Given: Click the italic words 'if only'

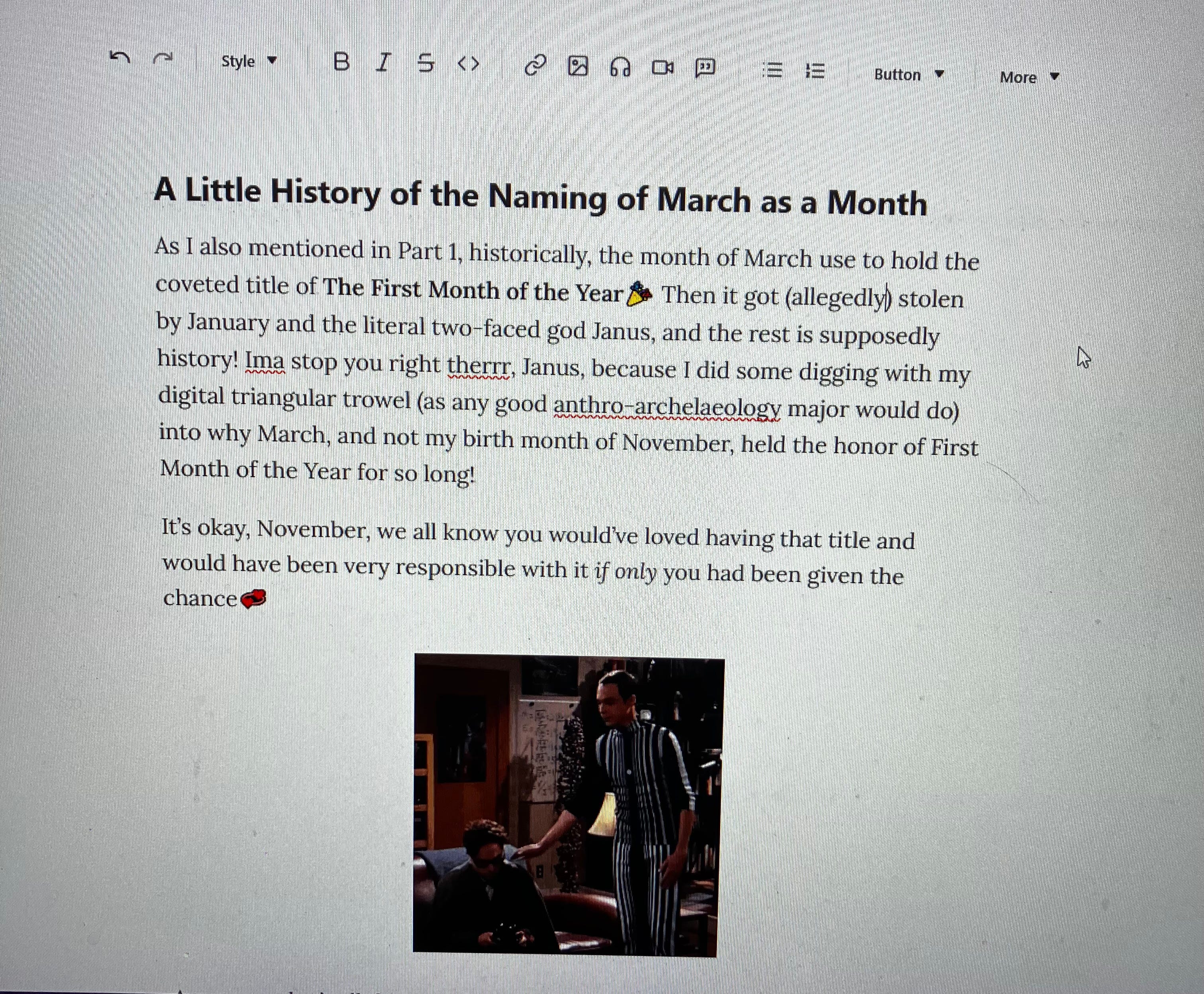Looking at the screenshot, I should pyautogui.click(x=625, y=571).
